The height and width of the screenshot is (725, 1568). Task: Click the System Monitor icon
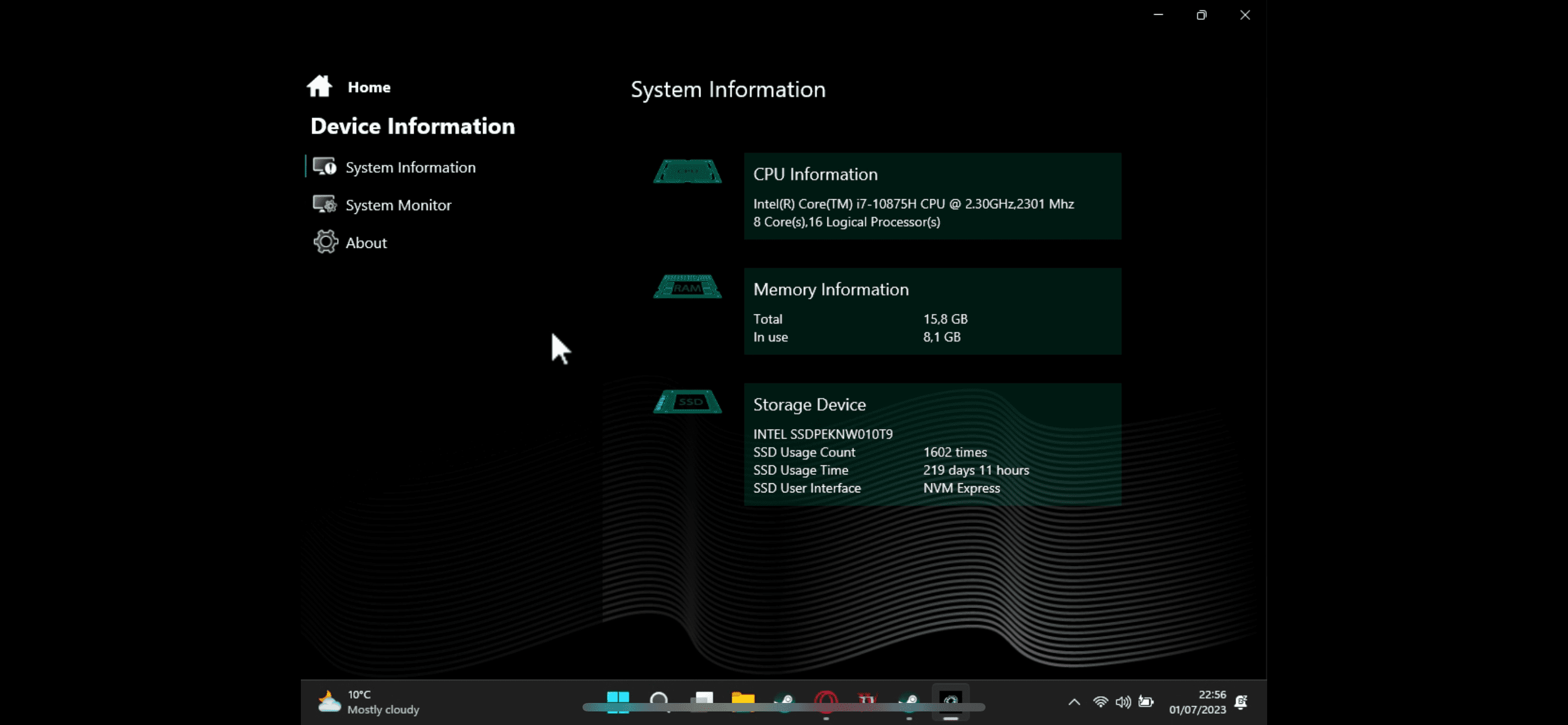pyautogui.click(x=325, y=204)
